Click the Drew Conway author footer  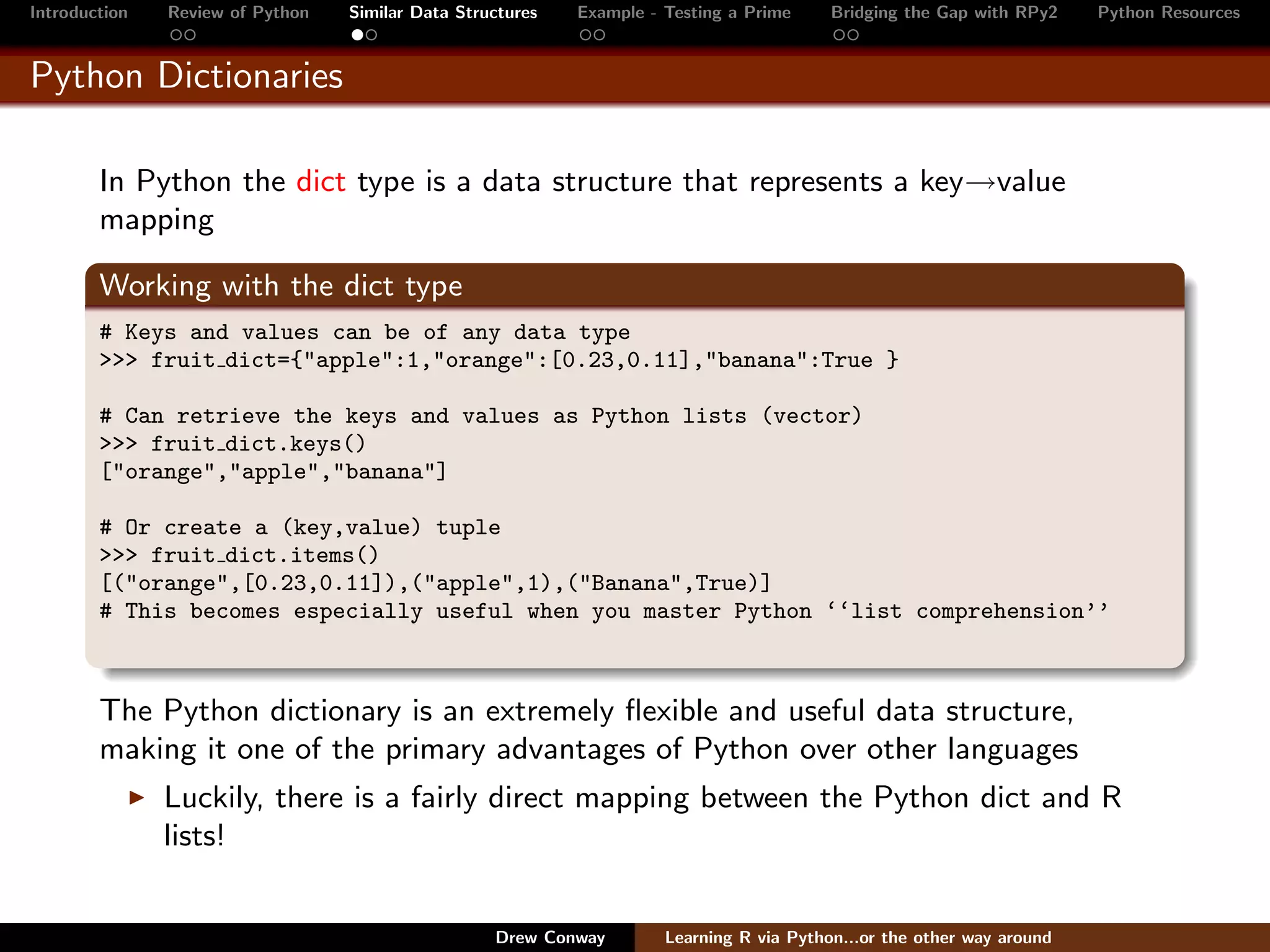click(x=550, y=937)
